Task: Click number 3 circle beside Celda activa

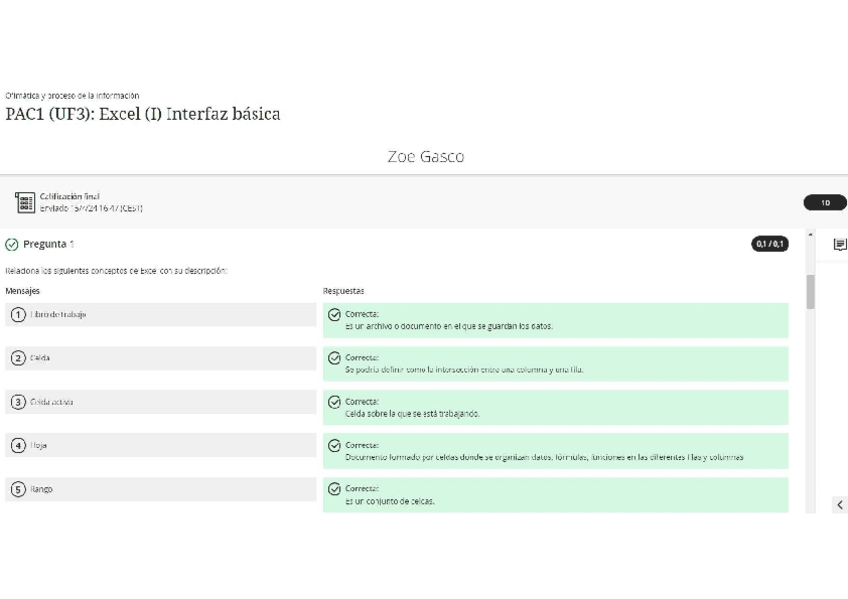Action: [x=18, y=402]
